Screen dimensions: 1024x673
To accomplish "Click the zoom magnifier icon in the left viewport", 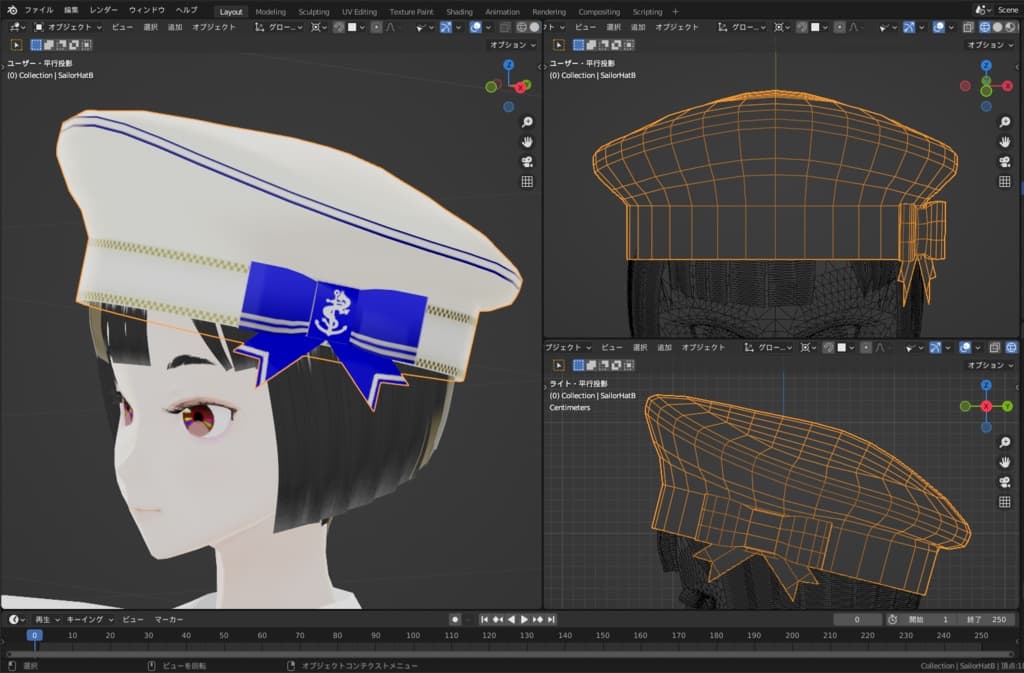I will (x=527, y=122).
